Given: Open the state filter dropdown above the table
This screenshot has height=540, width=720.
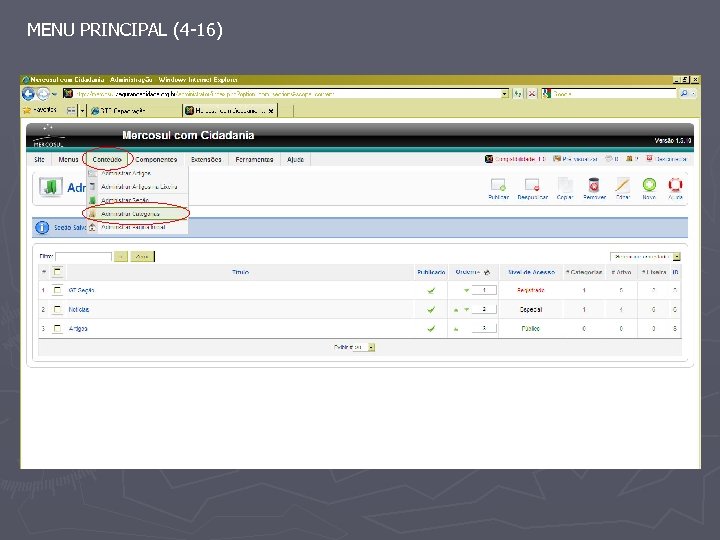Looking at the screenshot, I should (645, 256).
